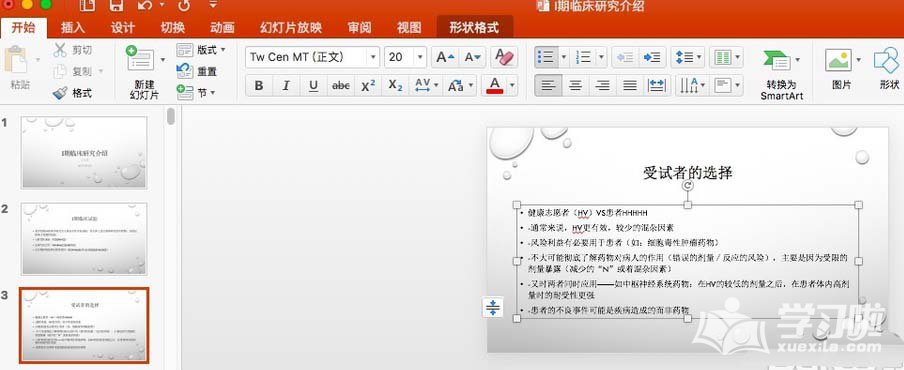Click Convert to SmartArt icon
This screenshot has width=904, height=370.
click(777, 61)
